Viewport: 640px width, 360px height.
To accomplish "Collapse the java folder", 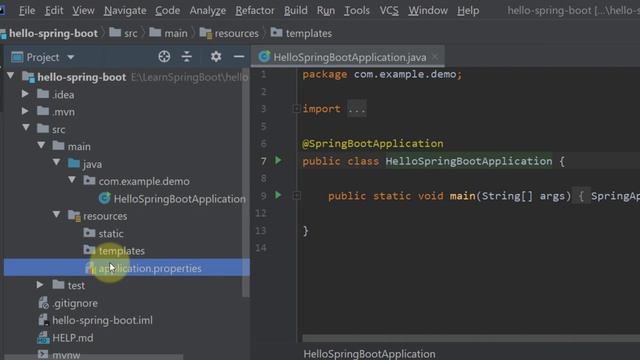I will point(57,162).
